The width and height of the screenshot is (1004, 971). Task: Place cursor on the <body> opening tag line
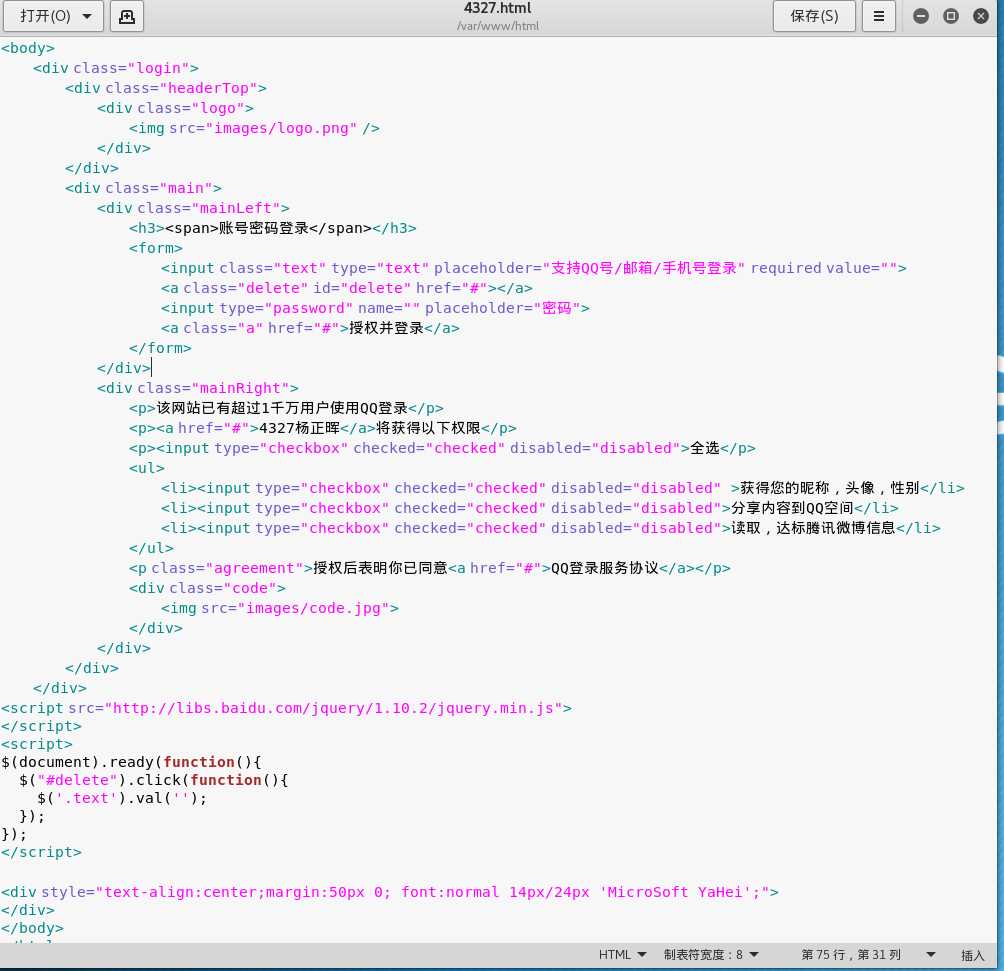(x=28, y=48)
